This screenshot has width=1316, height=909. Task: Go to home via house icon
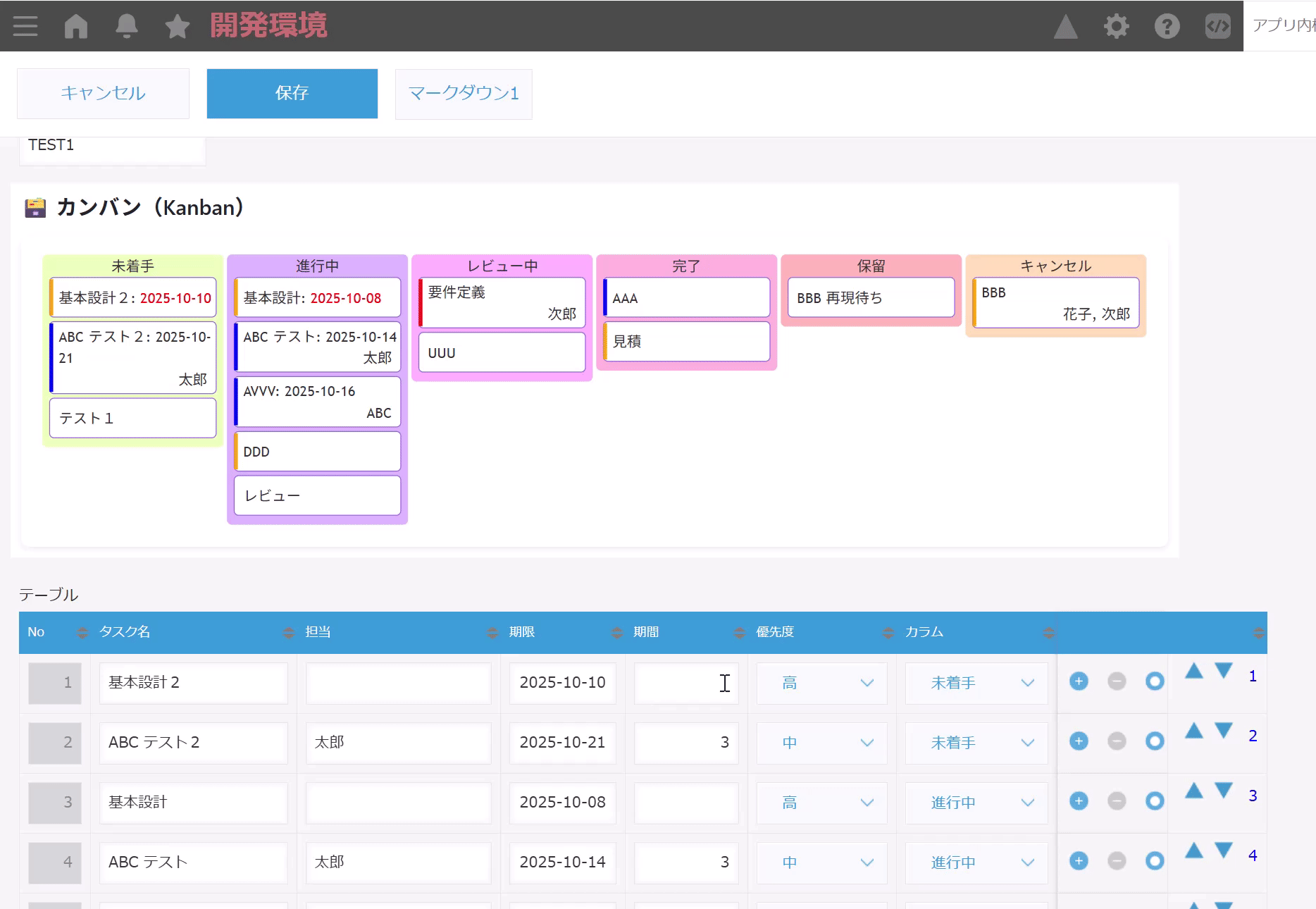(x=76, y=26)
